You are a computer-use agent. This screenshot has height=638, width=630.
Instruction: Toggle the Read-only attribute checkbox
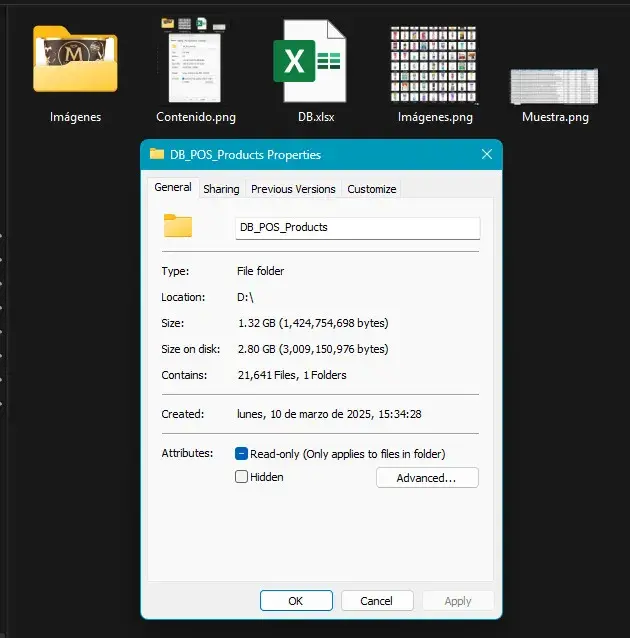click(x=241, y=454)
